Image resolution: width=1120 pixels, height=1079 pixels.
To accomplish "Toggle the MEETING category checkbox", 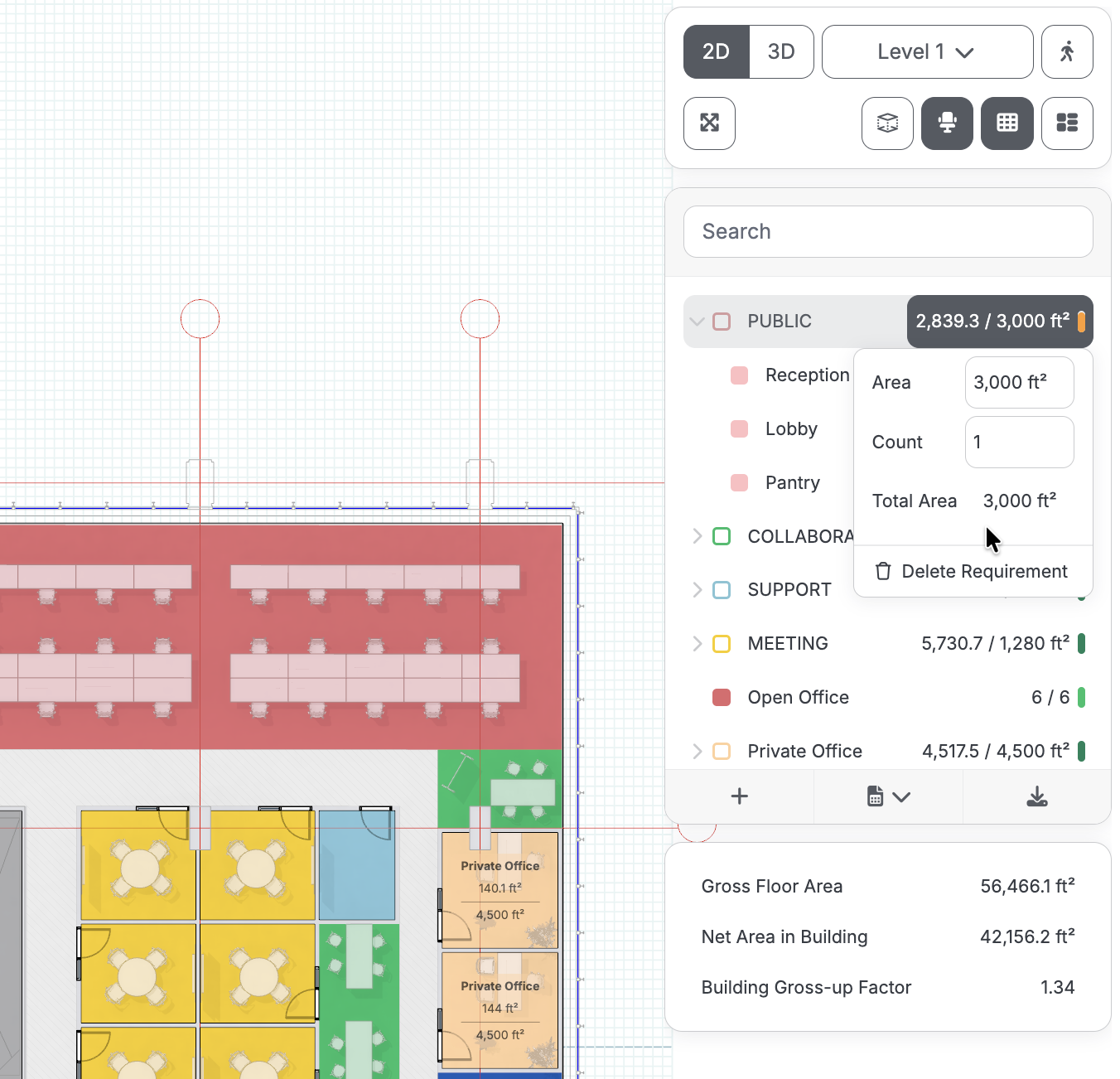I will 722,644.
